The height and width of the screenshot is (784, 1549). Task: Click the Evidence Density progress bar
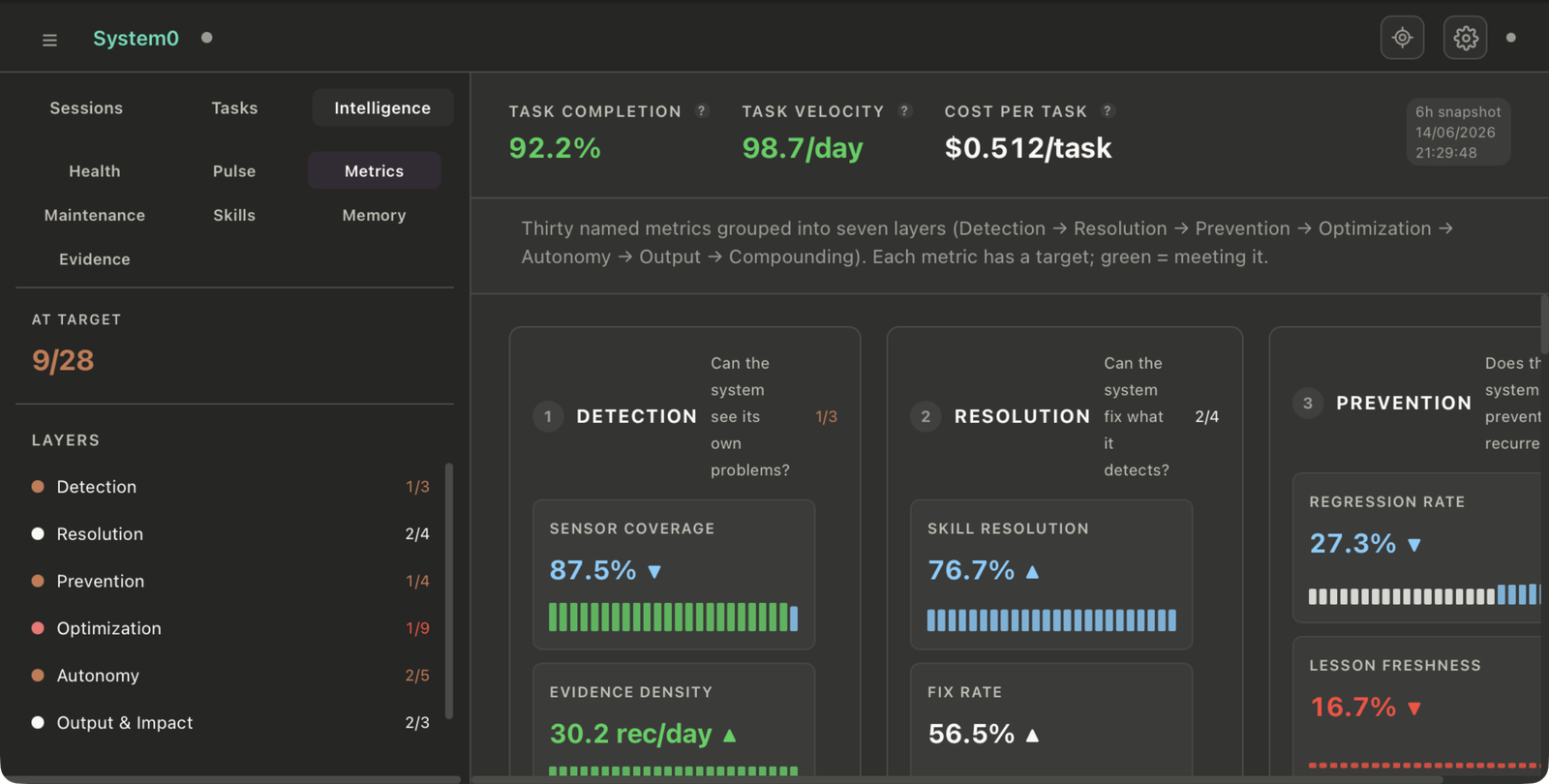[674, 771]
